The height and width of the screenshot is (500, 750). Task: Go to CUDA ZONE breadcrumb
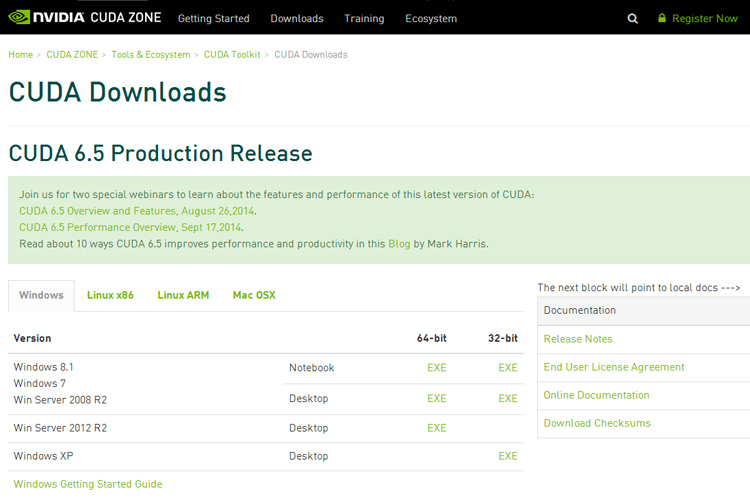tap(72, 55)
